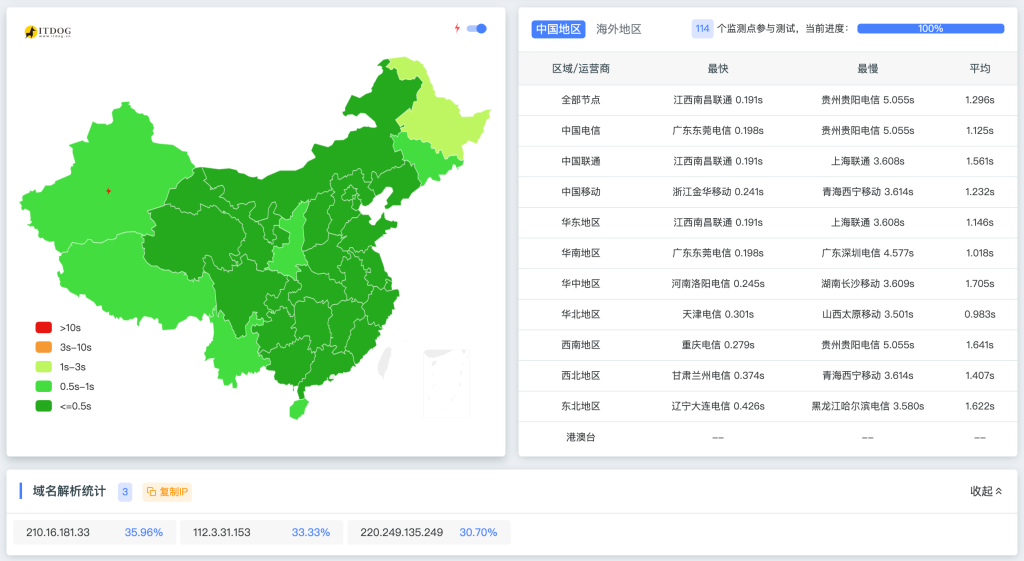Screen dimensions: 1024x561
Task: Click the 域名解析统计 heading
Action: [69, 491]
